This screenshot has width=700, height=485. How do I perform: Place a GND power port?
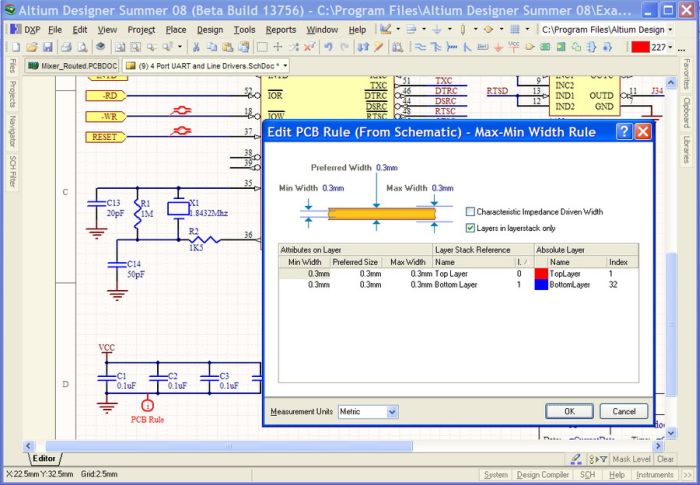coord(498,47)
